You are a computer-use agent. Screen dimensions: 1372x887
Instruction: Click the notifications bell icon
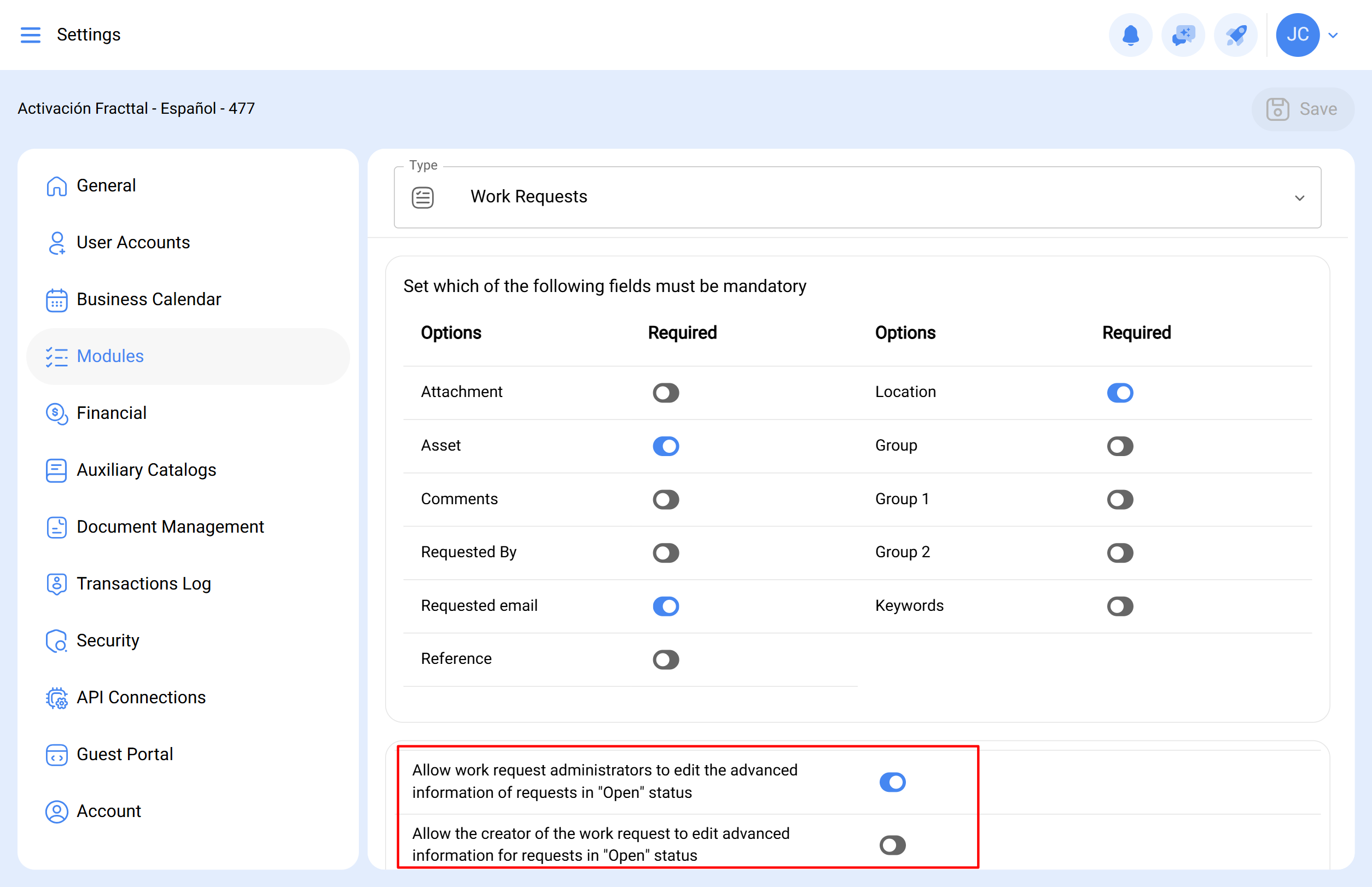click(1130, 35)
